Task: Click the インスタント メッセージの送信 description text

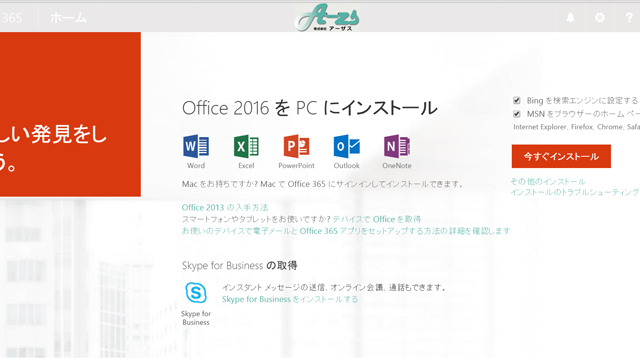Action: click(x=333, y=287)
